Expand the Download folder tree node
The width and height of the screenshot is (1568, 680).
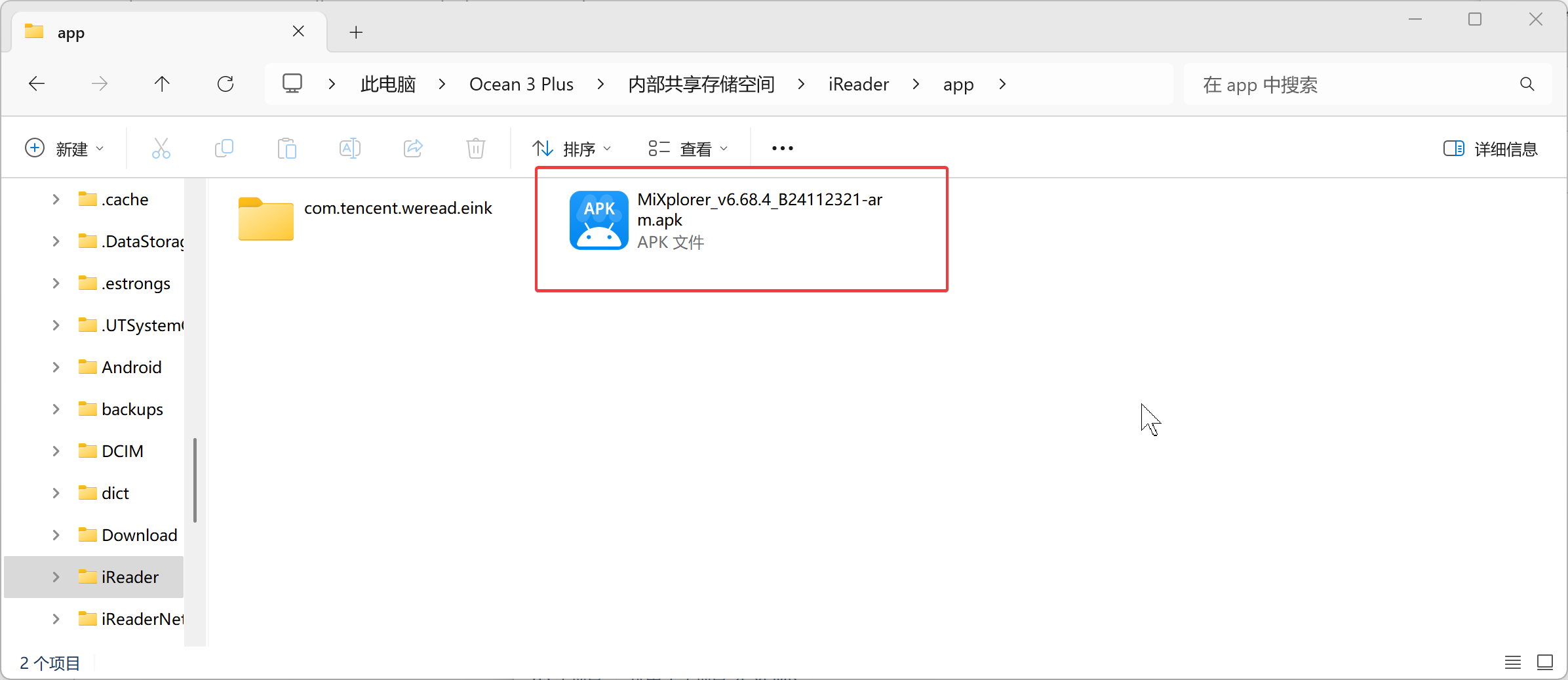[x=56, y=535]
